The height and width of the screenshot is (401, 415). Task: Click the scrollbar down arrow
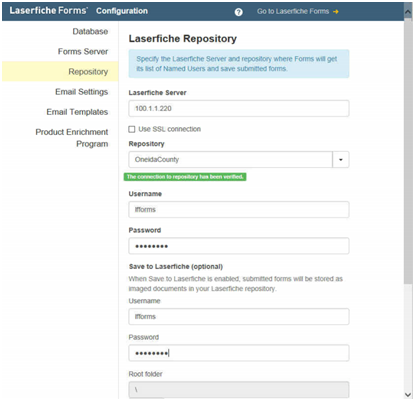408,394
